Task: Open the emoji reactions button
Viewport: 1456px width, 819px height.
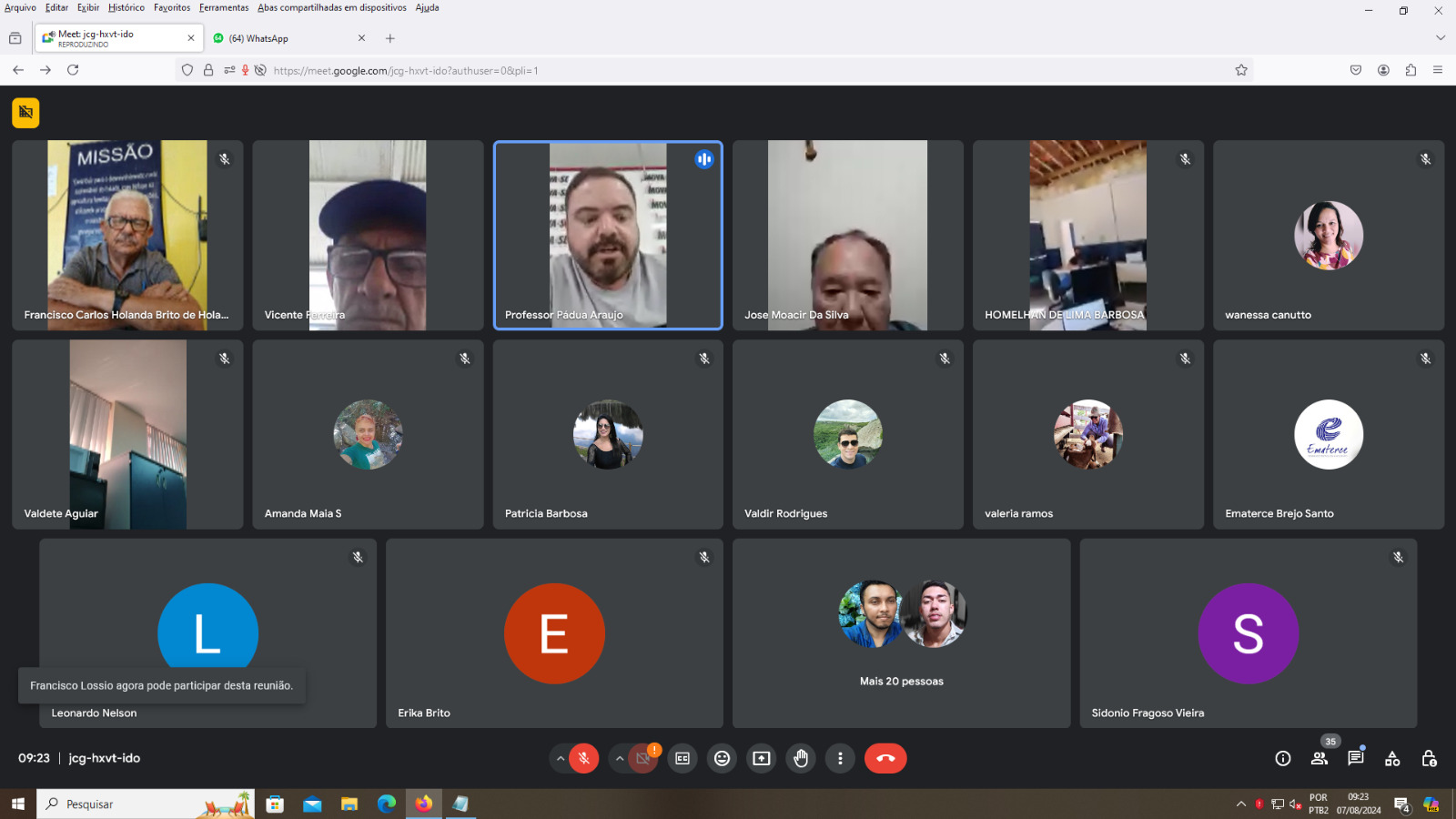Action: click(x=722, y=758)
